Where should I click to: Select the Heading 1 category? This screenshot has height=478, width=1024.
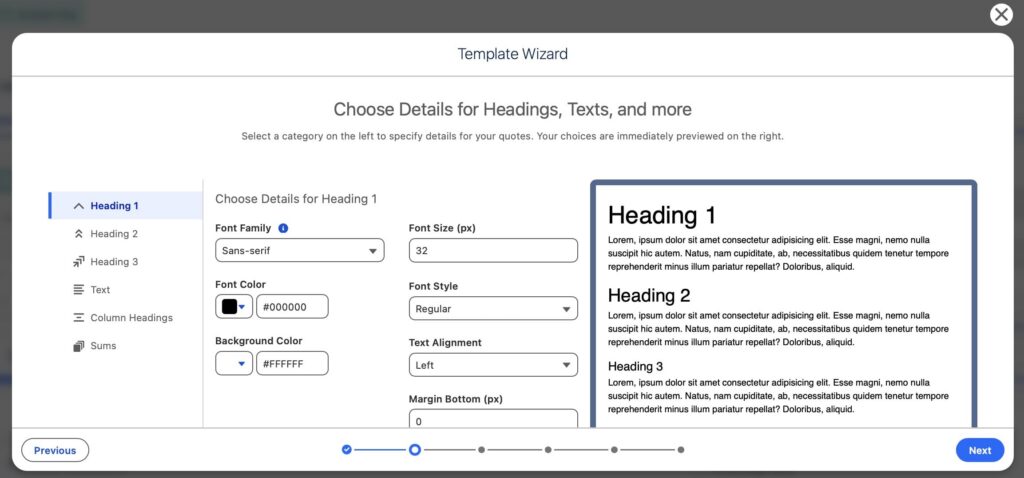point(126,206)
